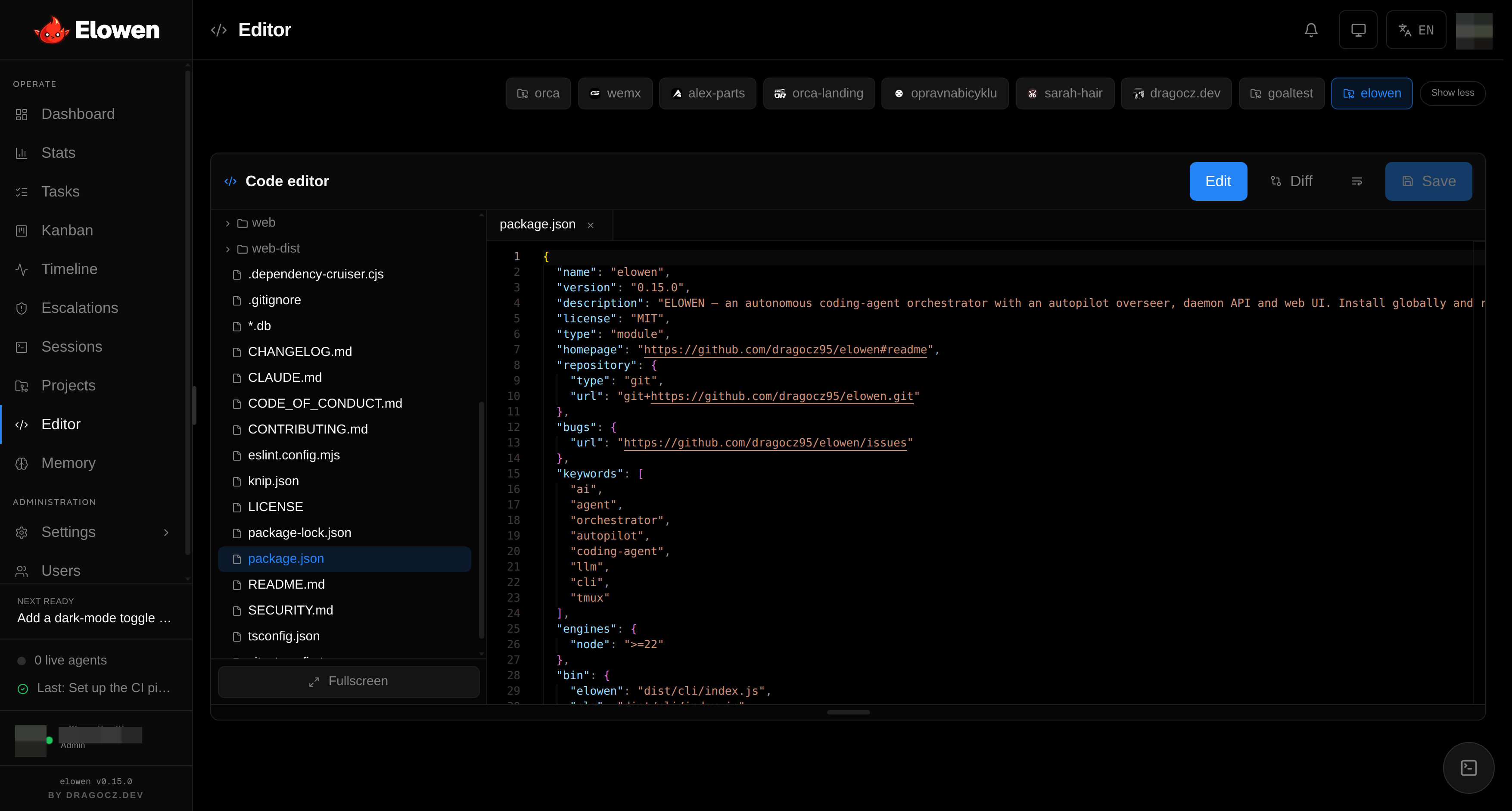Open package-lock.json file
This screenshot has height=811, width=1512.
click(345, 533)
